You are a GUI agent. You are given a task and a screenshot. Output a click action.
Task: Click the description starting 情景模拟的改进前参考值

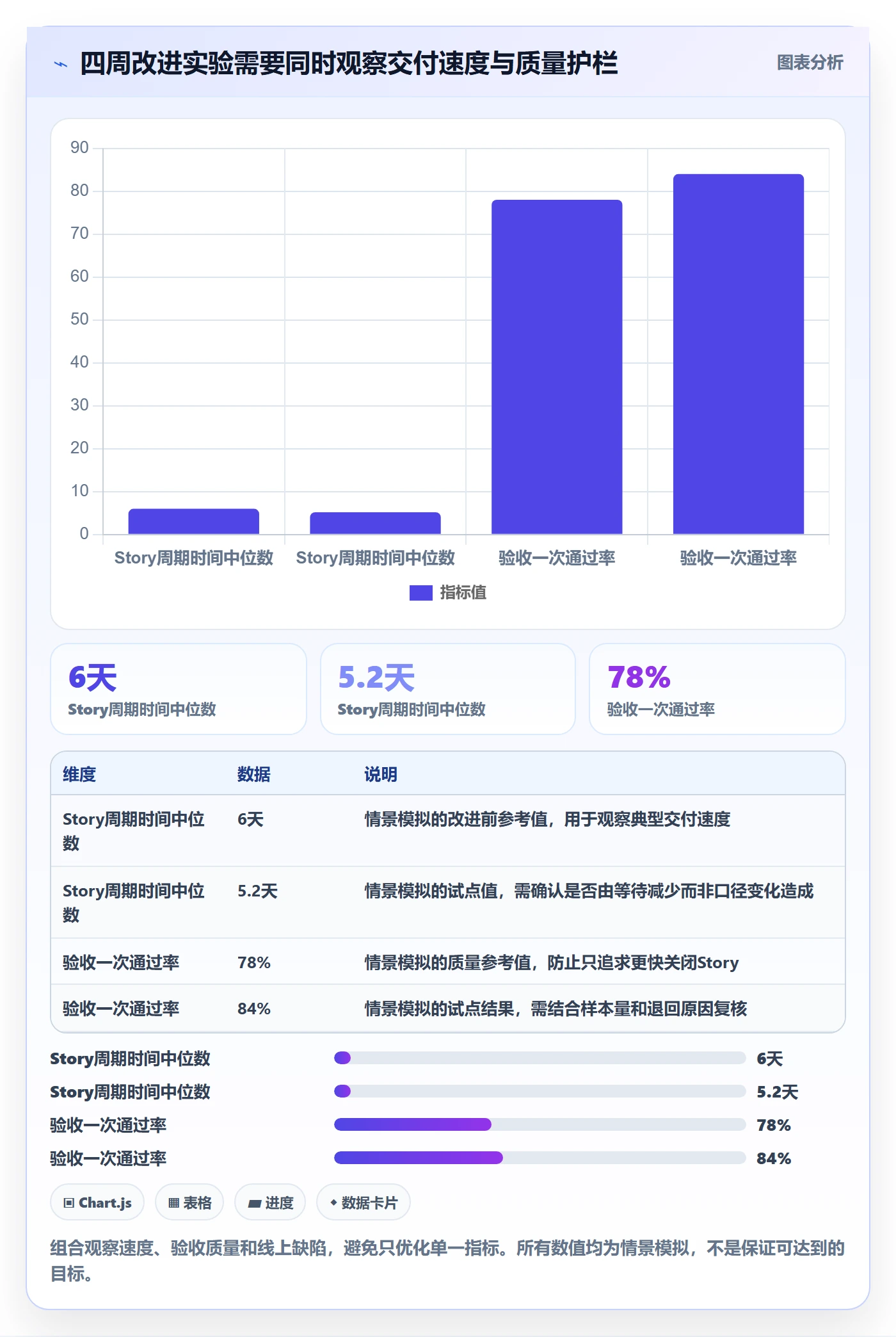point(548,819)
